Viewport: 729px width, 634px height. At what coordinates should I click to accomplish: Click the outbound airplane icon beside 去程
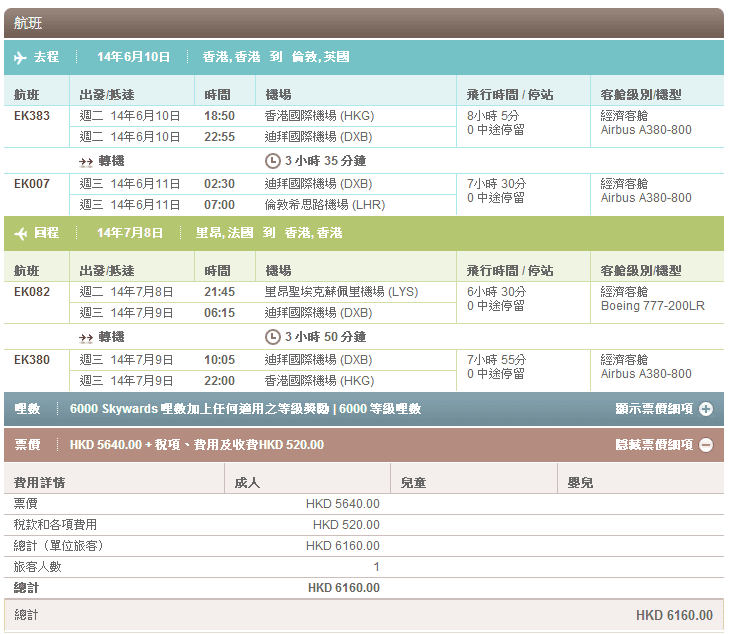20,57
